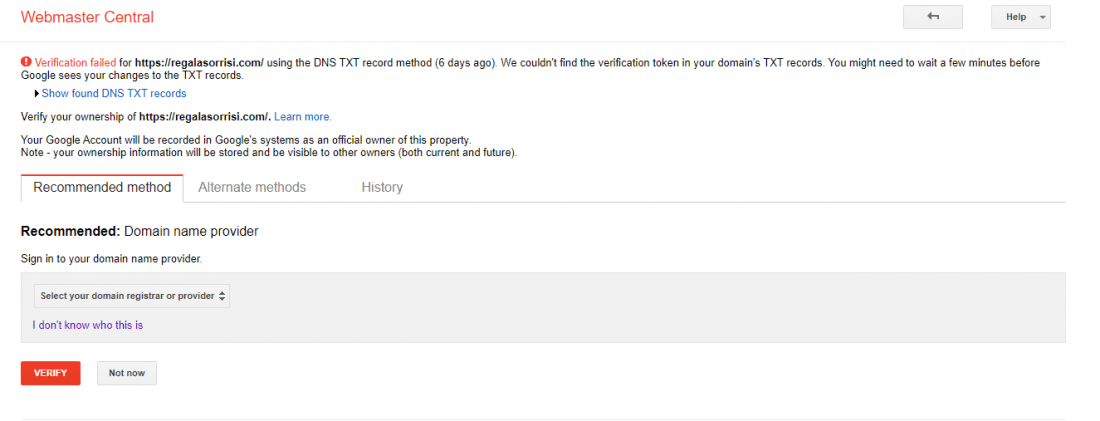Click the Webmaster Central title

coord(87,17)
